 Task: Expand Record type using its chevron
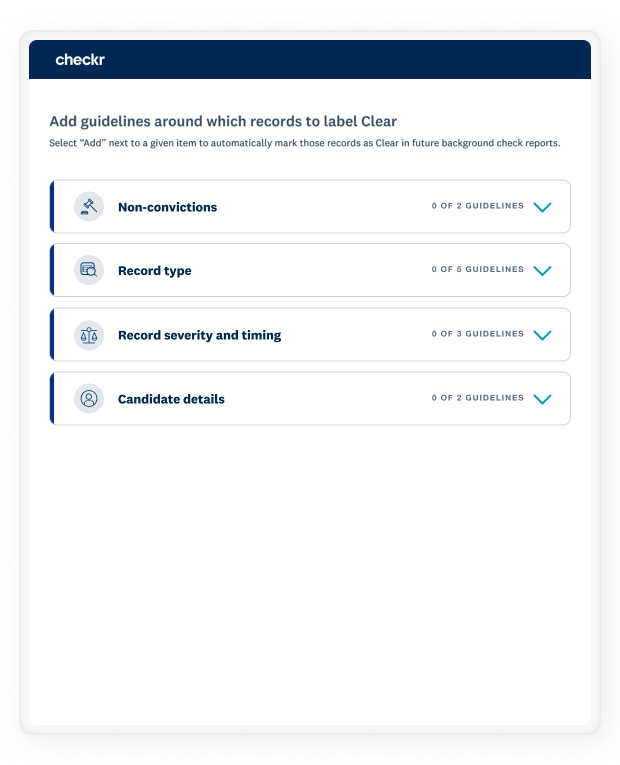(x=542, y=270)
